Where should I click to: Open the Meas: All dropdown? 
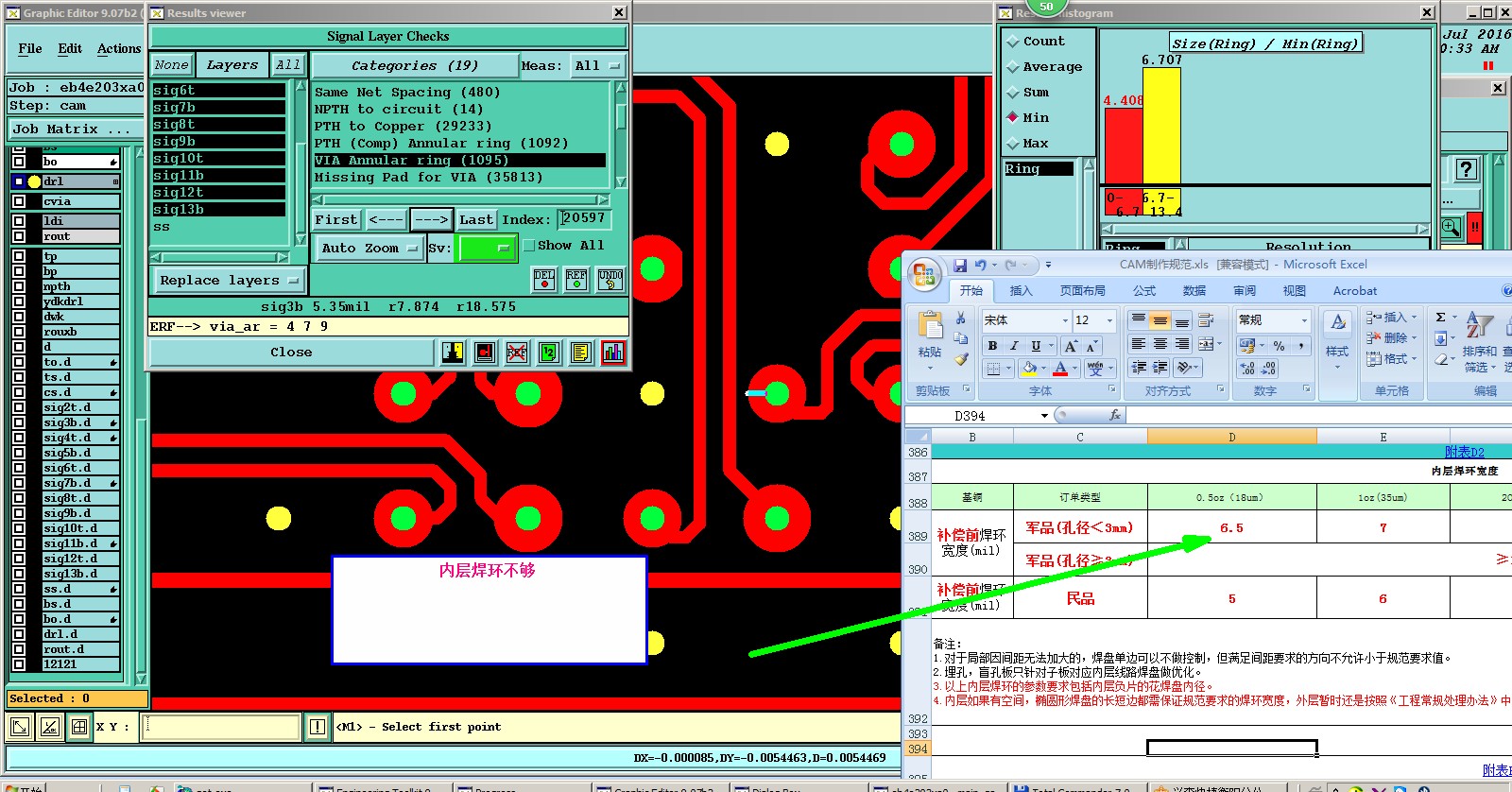pos(598,66)
